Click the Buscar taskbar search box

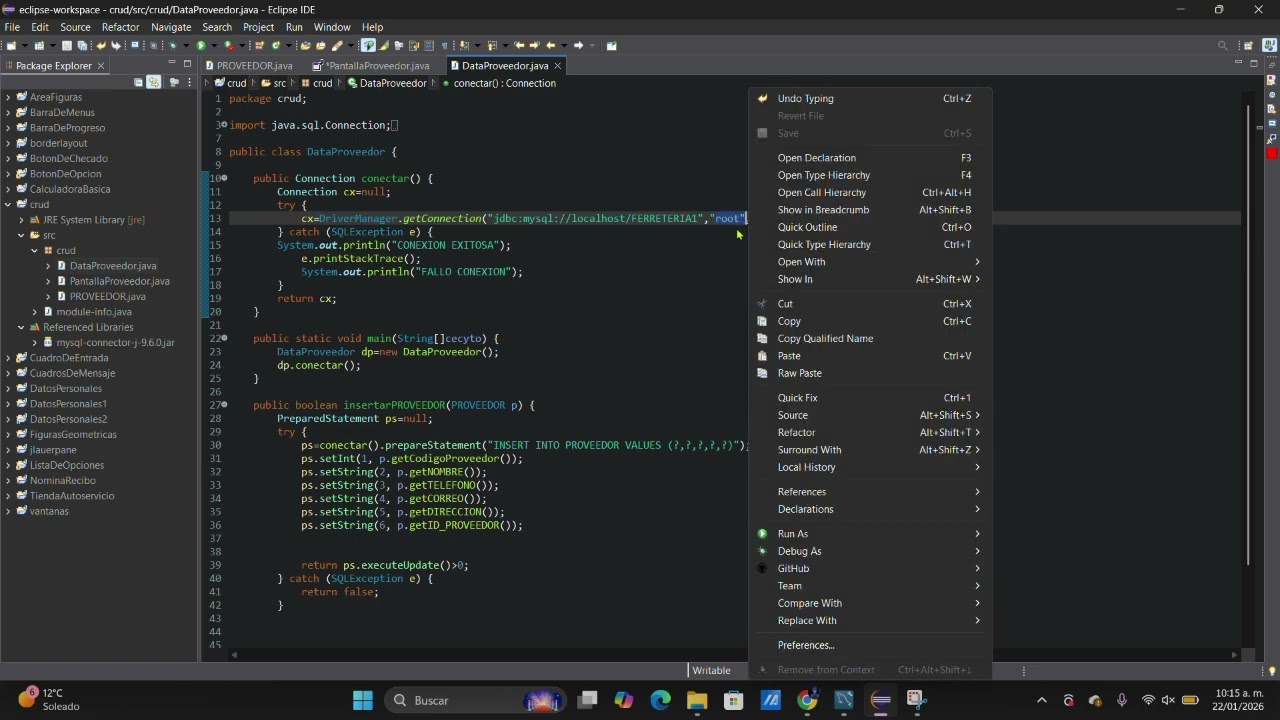click(475, 700)
